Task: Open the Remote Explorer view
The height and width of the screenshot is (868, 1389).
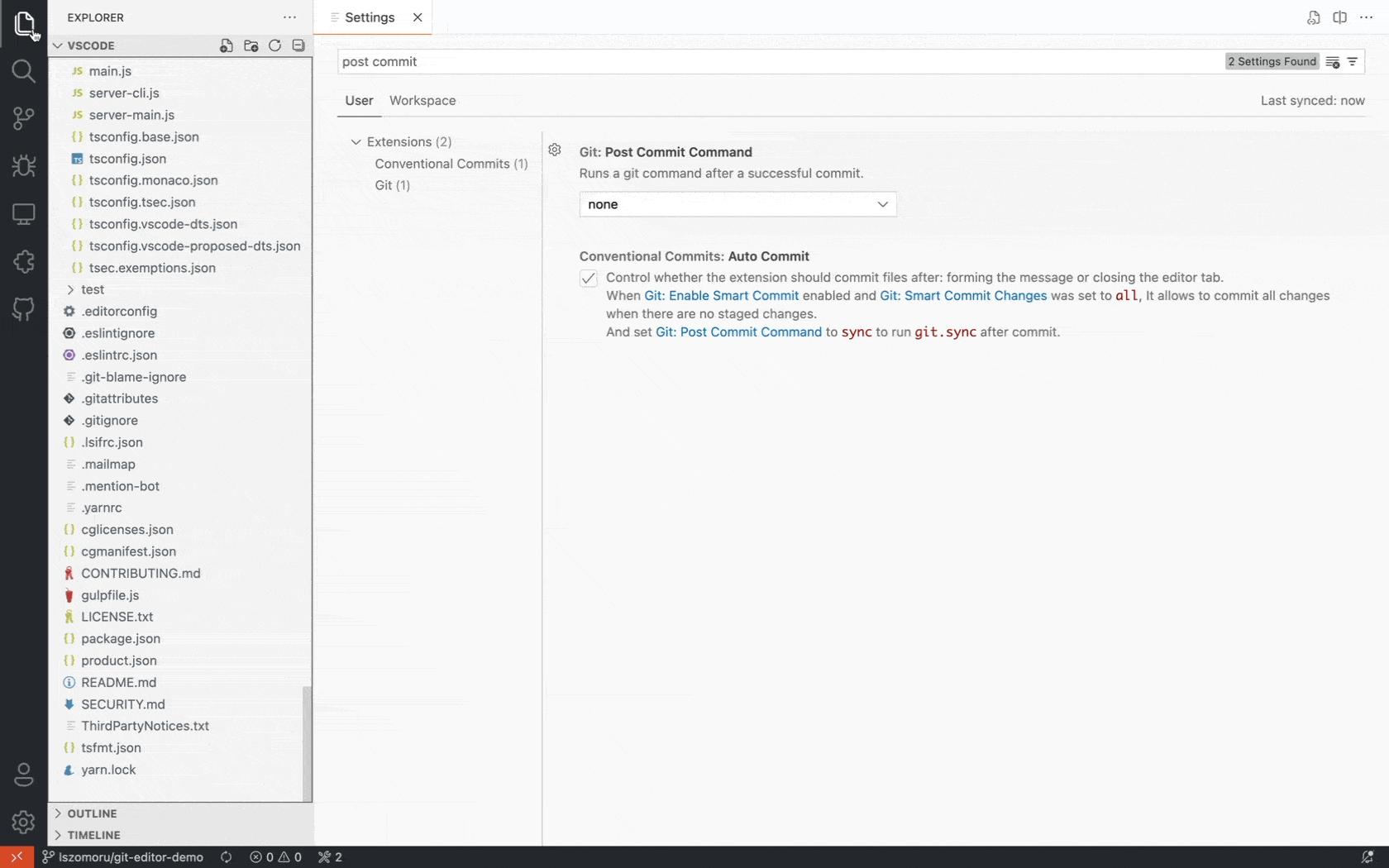Action: pos(22,214)
